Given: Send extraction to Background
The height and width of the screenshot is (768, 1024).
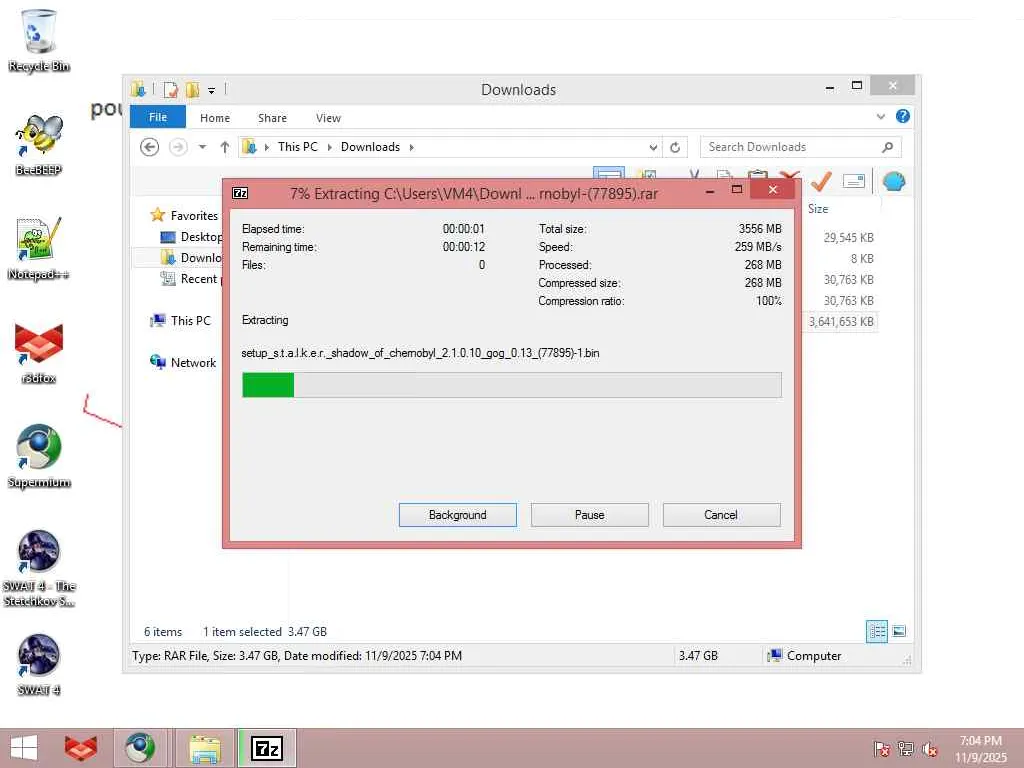Looking at the screenshot, I should coord(457,515).
